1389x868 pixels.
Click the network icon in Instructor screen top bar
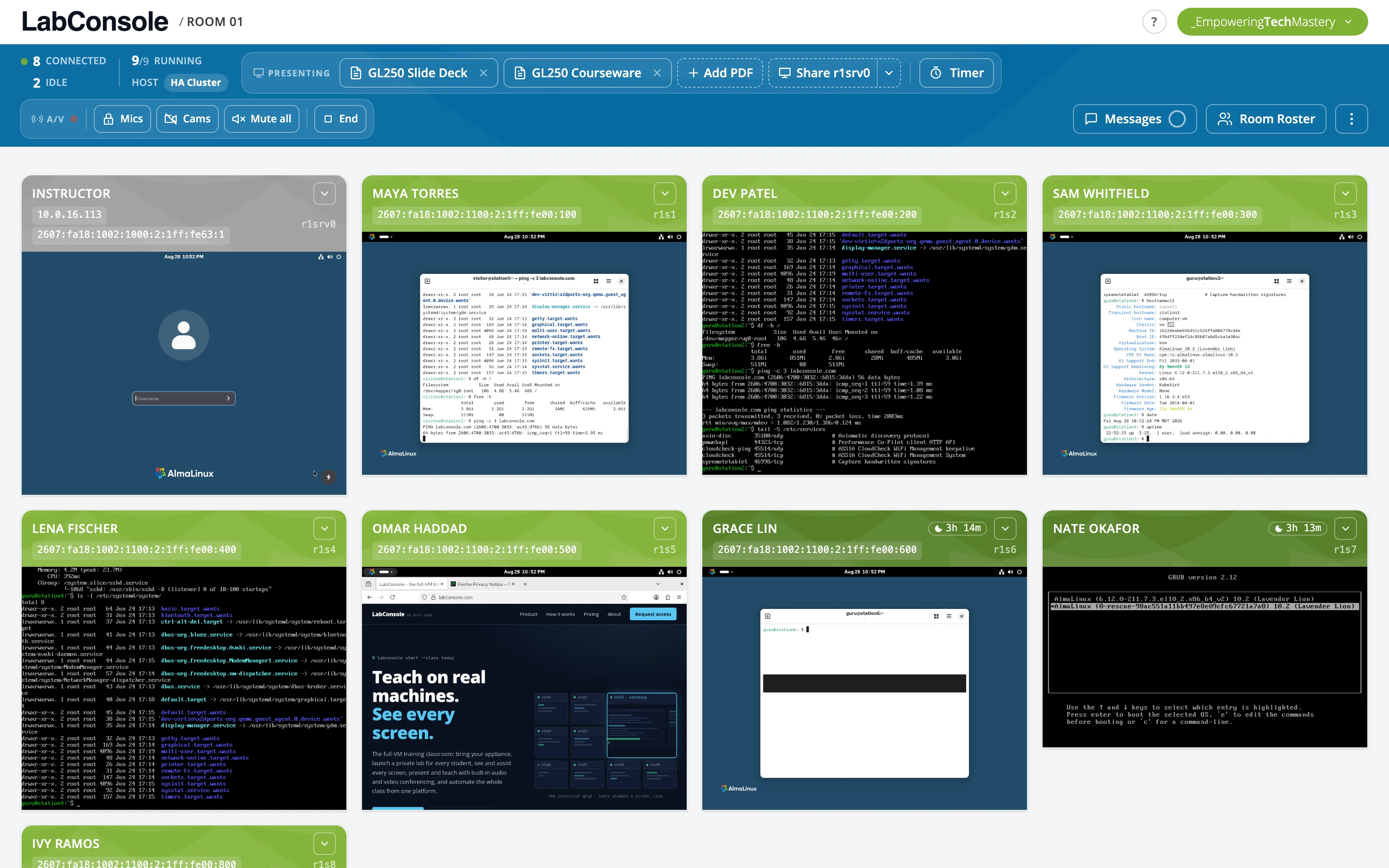[x=321, y=257]
